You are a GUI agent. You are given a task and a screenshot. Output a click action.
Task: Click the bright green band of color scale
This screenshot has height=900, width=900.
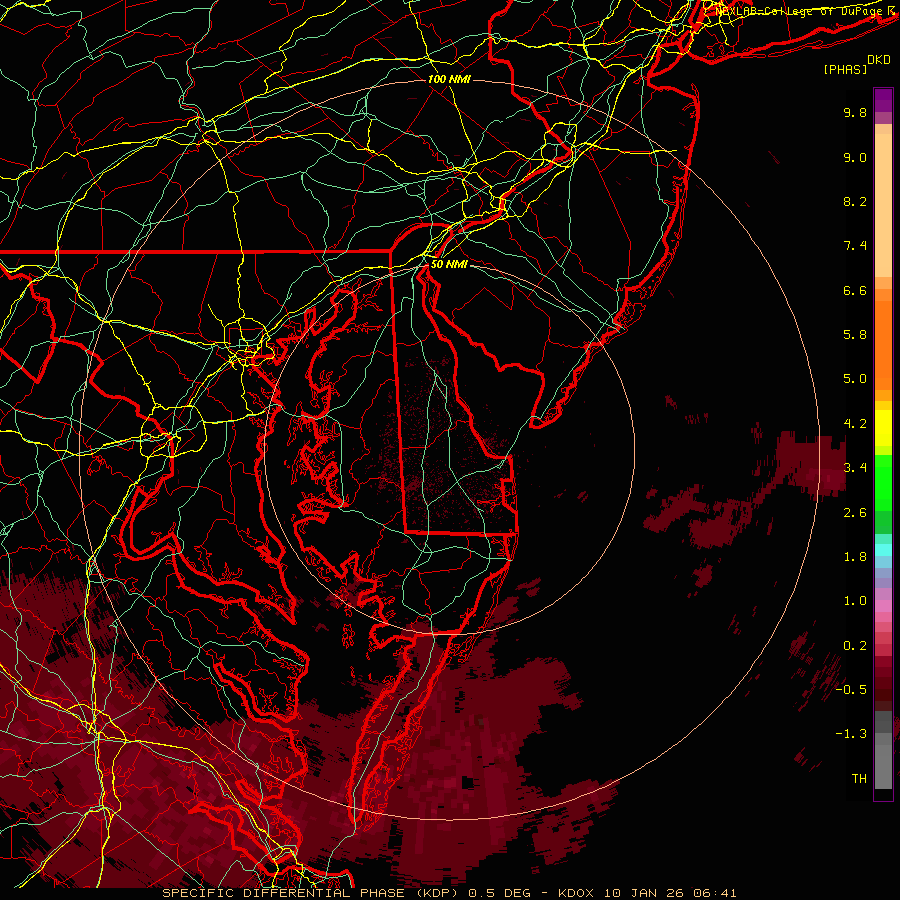pyautogui.click(x=883, y=482)
